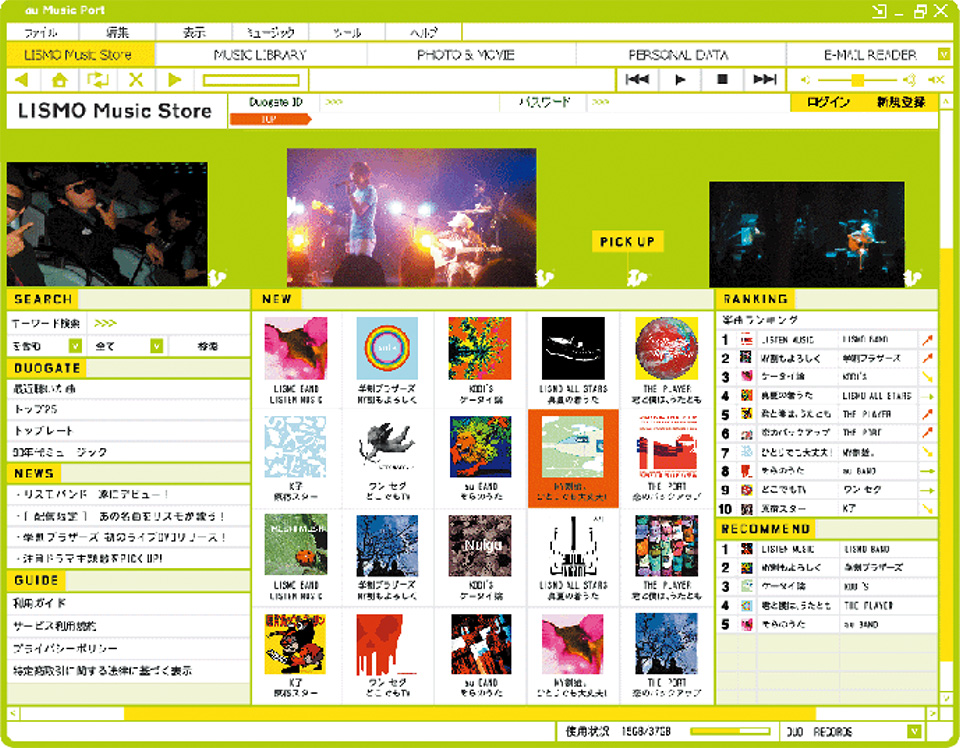The width and height of the screenshot is (960, 748).
Task: Open the home page via the house icon
Action: point(60,80)
